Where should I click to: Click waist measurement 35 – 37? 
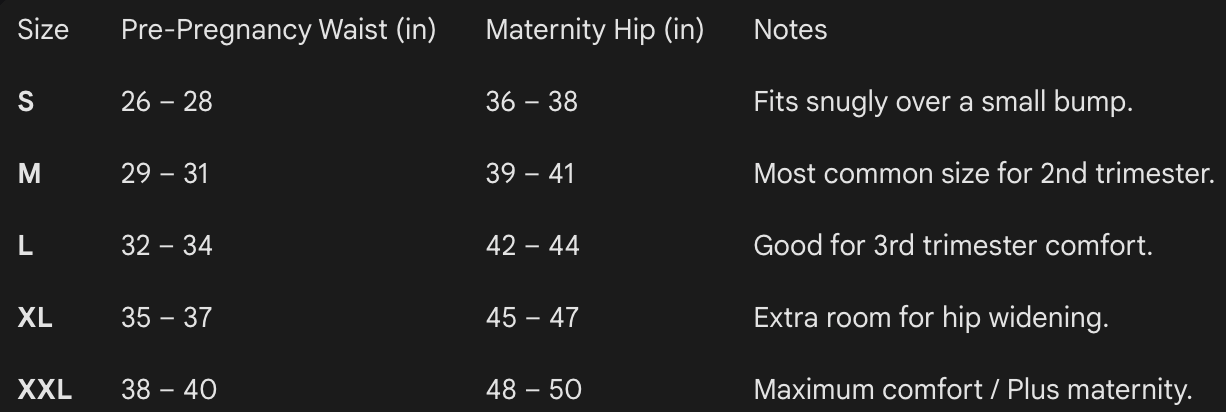(x=166, y=317)
